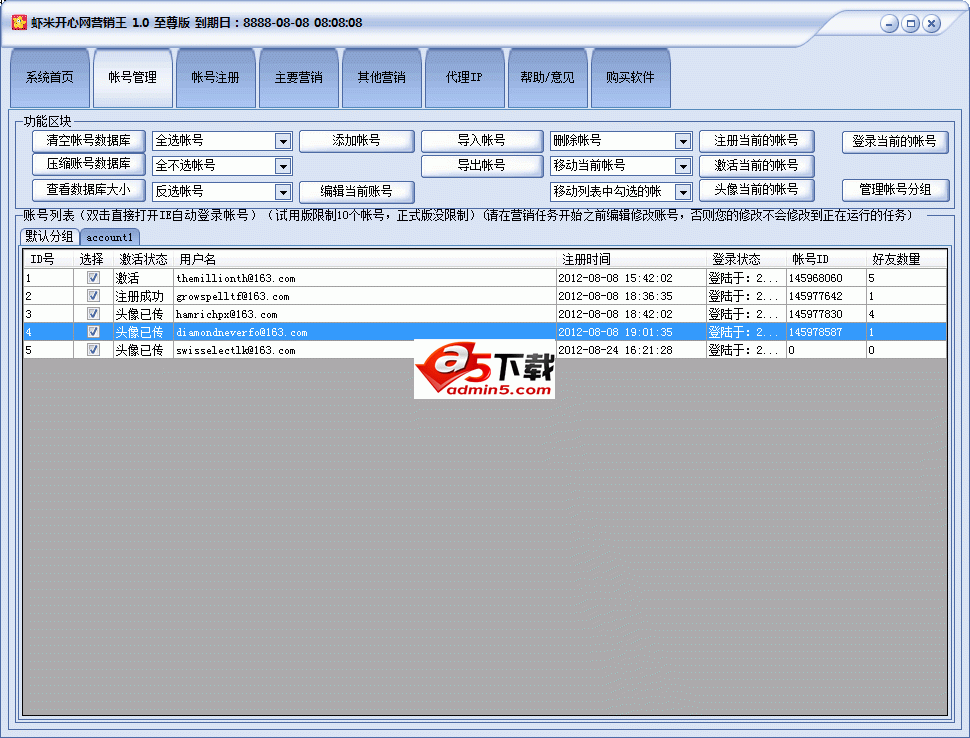
Task: Sort by 好友数量 column header
Action: coord(906,259)
